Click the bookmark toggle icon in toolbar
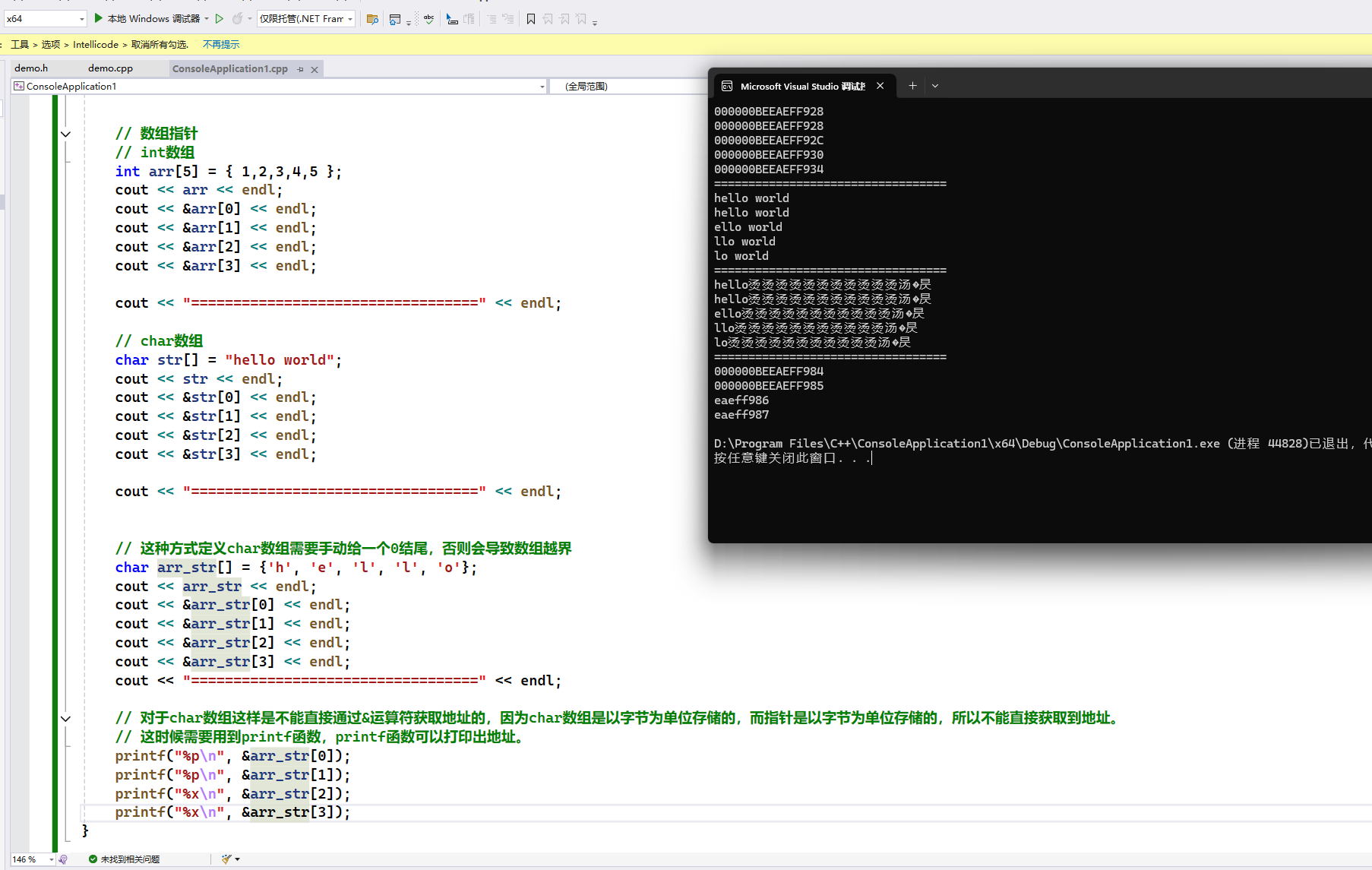The image size is (1372, 870). coord(531,19)
